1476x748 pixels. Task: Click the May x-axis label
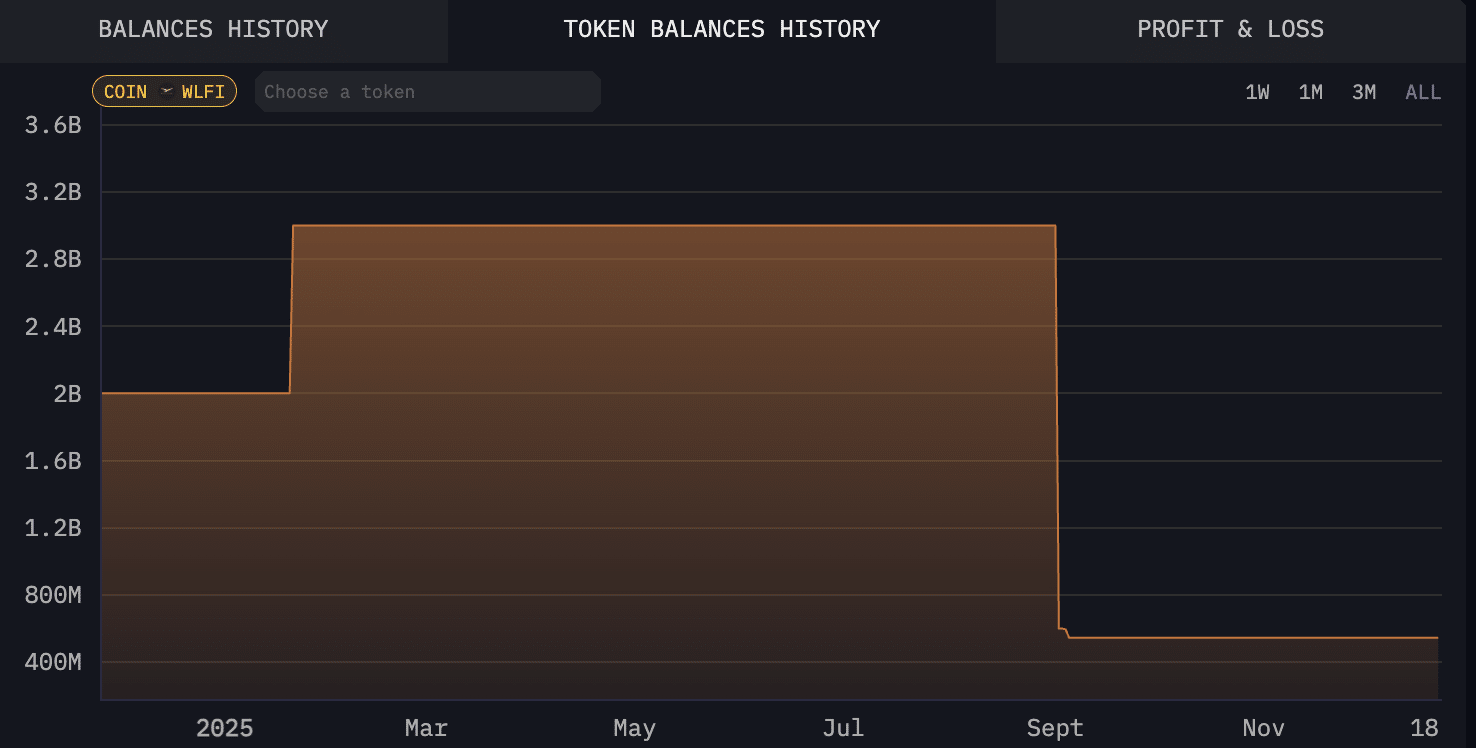(634, 728)
